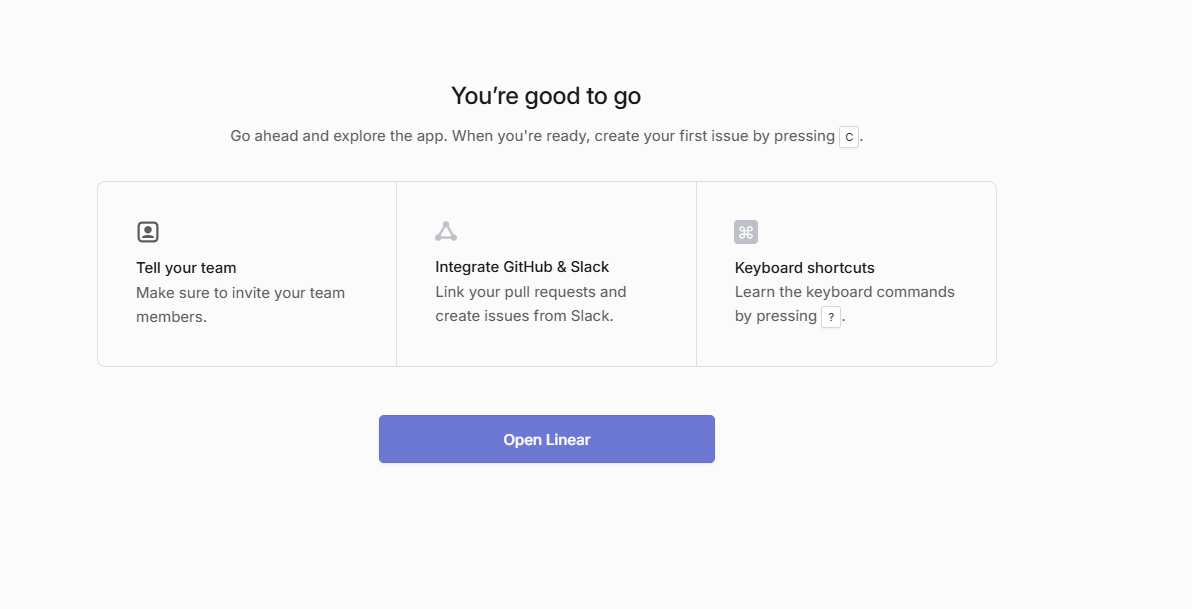Click the question mark keycap badge
The image size is (1192, 609).
click(831, 317)
